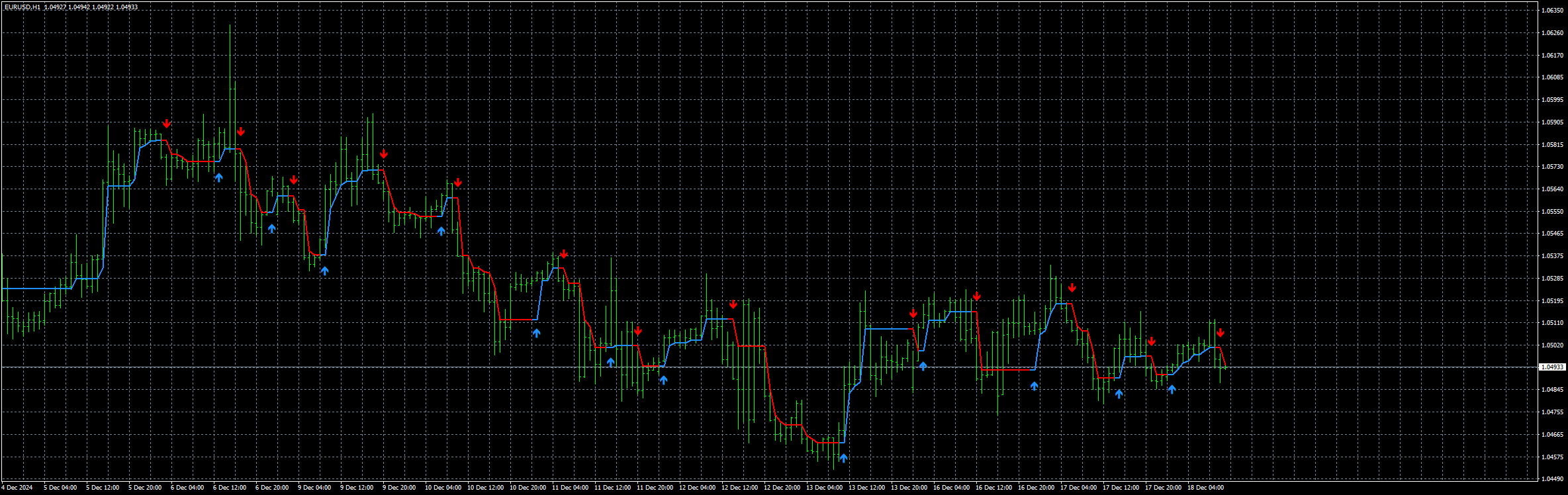Select the '13 Dec 12:00' time label
This screenshot has width=1568, height=495.
point(866,488)
